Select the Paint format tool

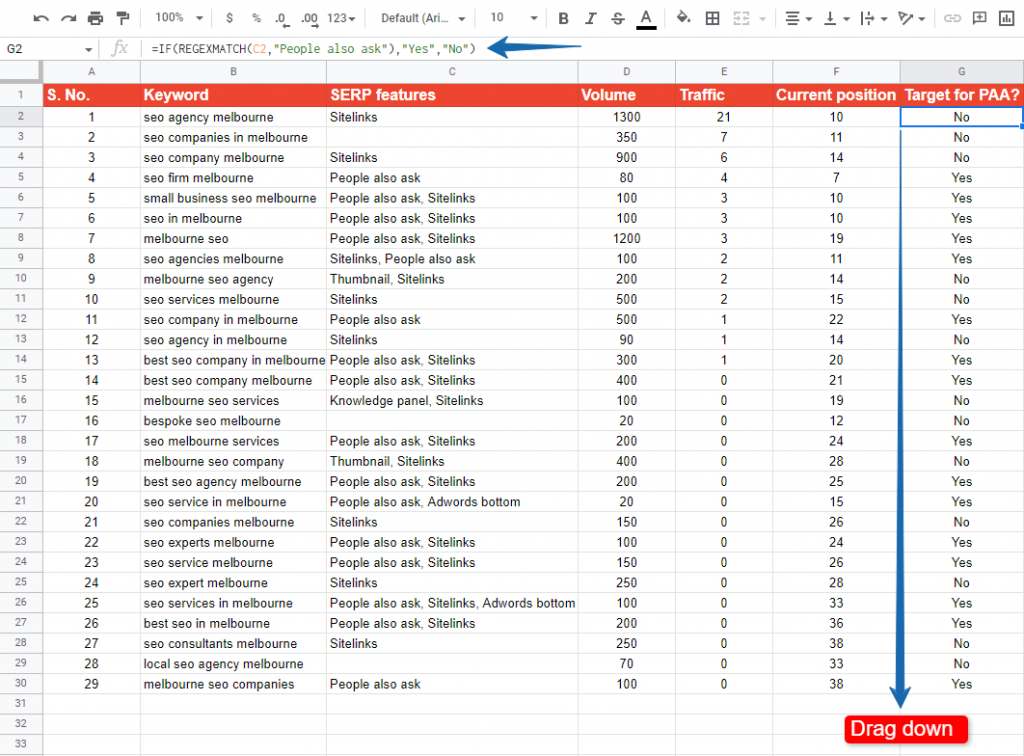pyautogui.click(x=123, y=18)
